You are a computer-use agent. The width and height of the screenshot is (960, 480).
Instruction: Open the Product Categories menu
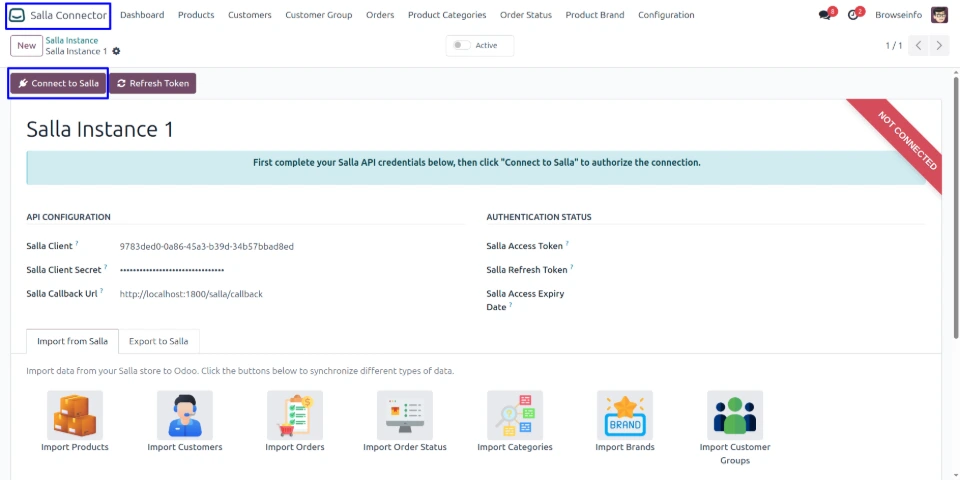(x=447, y=15)
